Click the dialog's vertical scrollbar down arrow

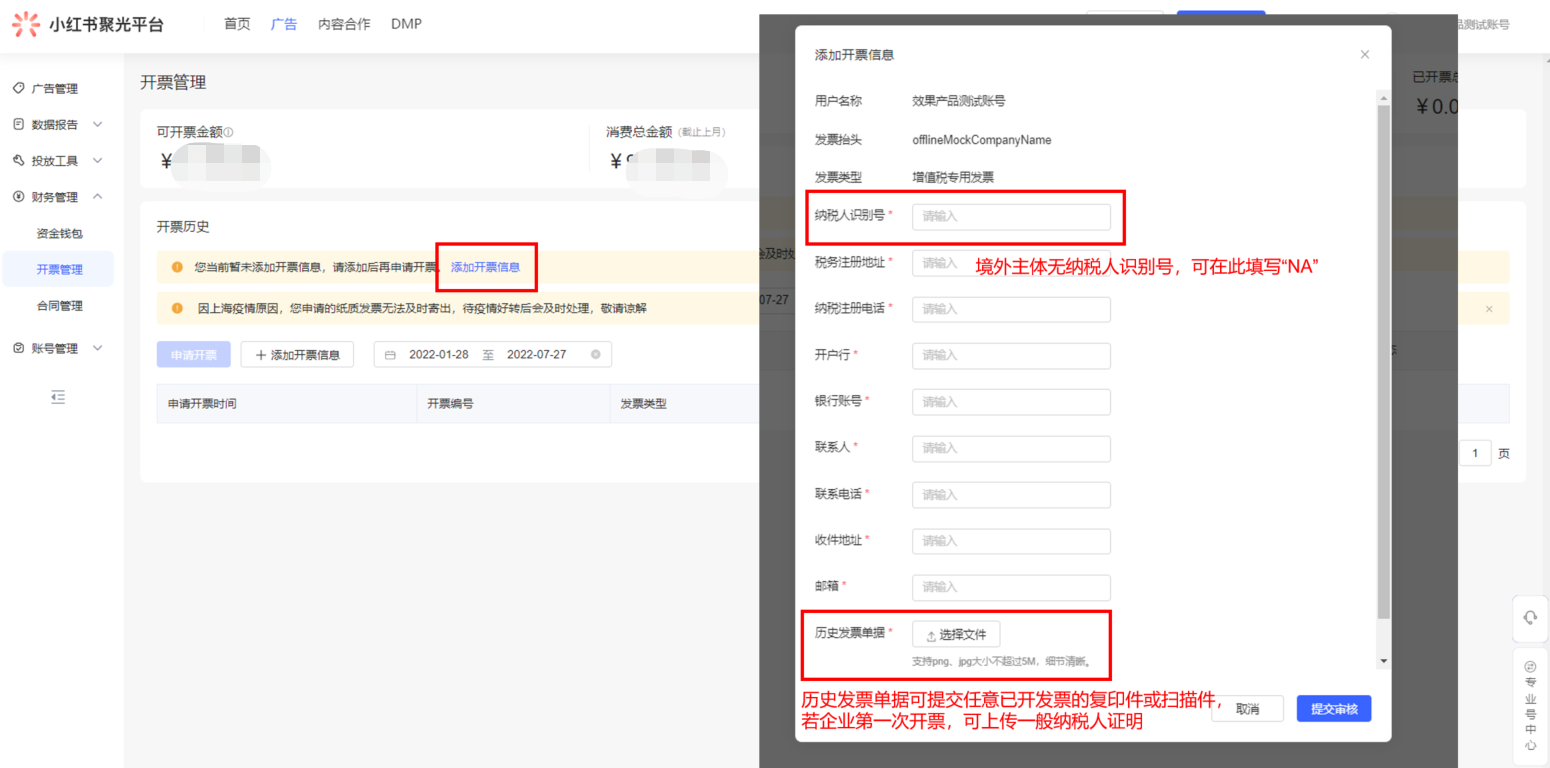1383,661
